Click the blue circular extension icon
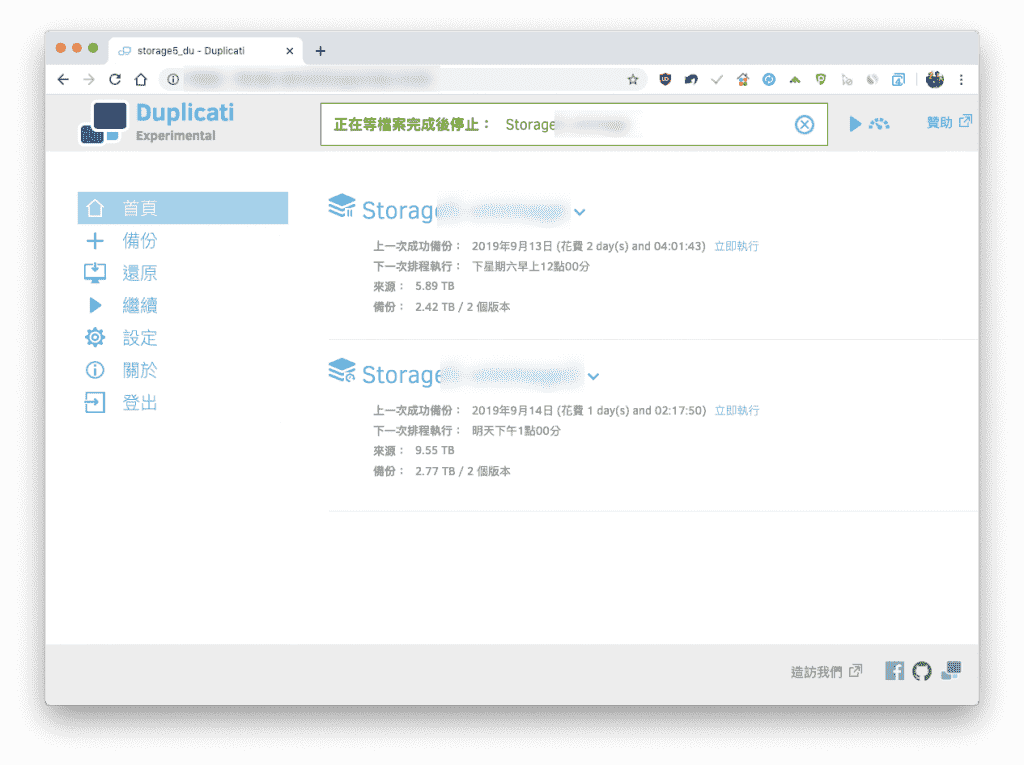 click(x=769, y=80)
